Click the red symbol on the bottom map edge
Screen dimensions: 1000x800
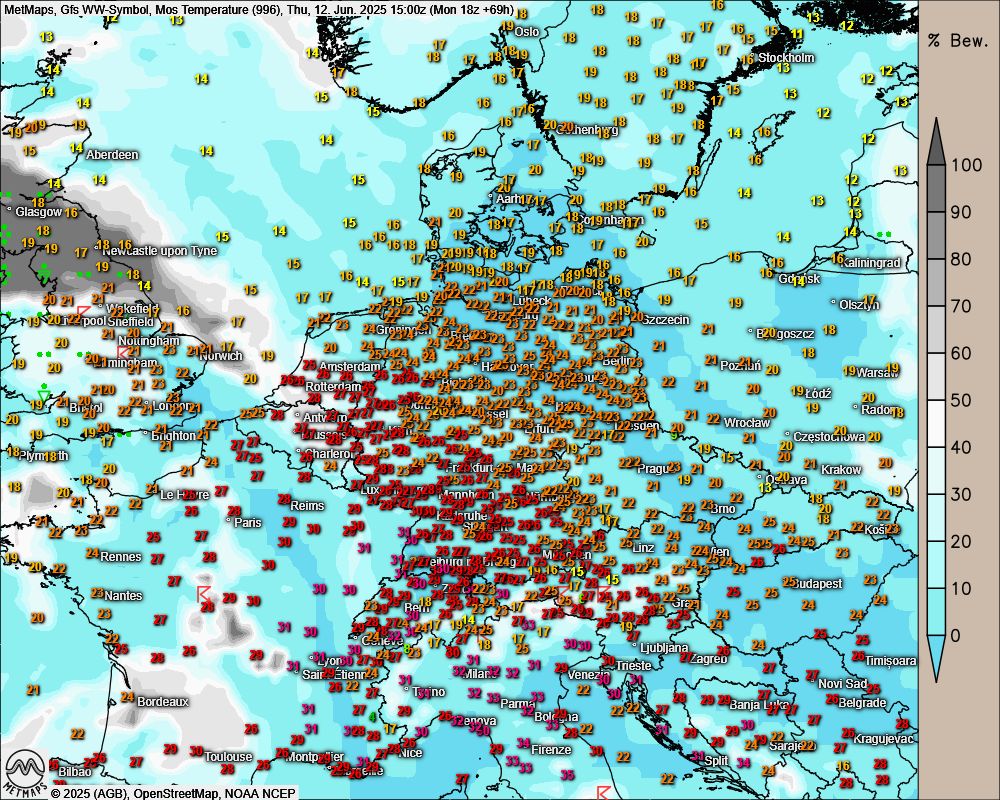point(603,792)
